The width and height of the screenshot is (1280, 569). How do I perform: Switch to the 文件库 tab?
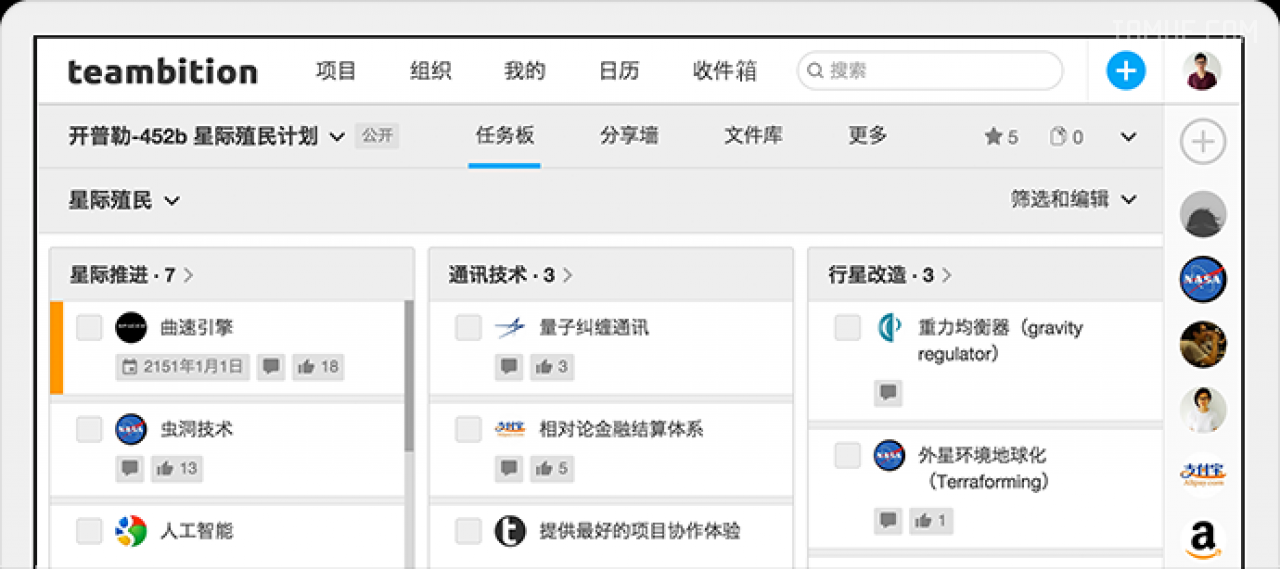point(753,135)
